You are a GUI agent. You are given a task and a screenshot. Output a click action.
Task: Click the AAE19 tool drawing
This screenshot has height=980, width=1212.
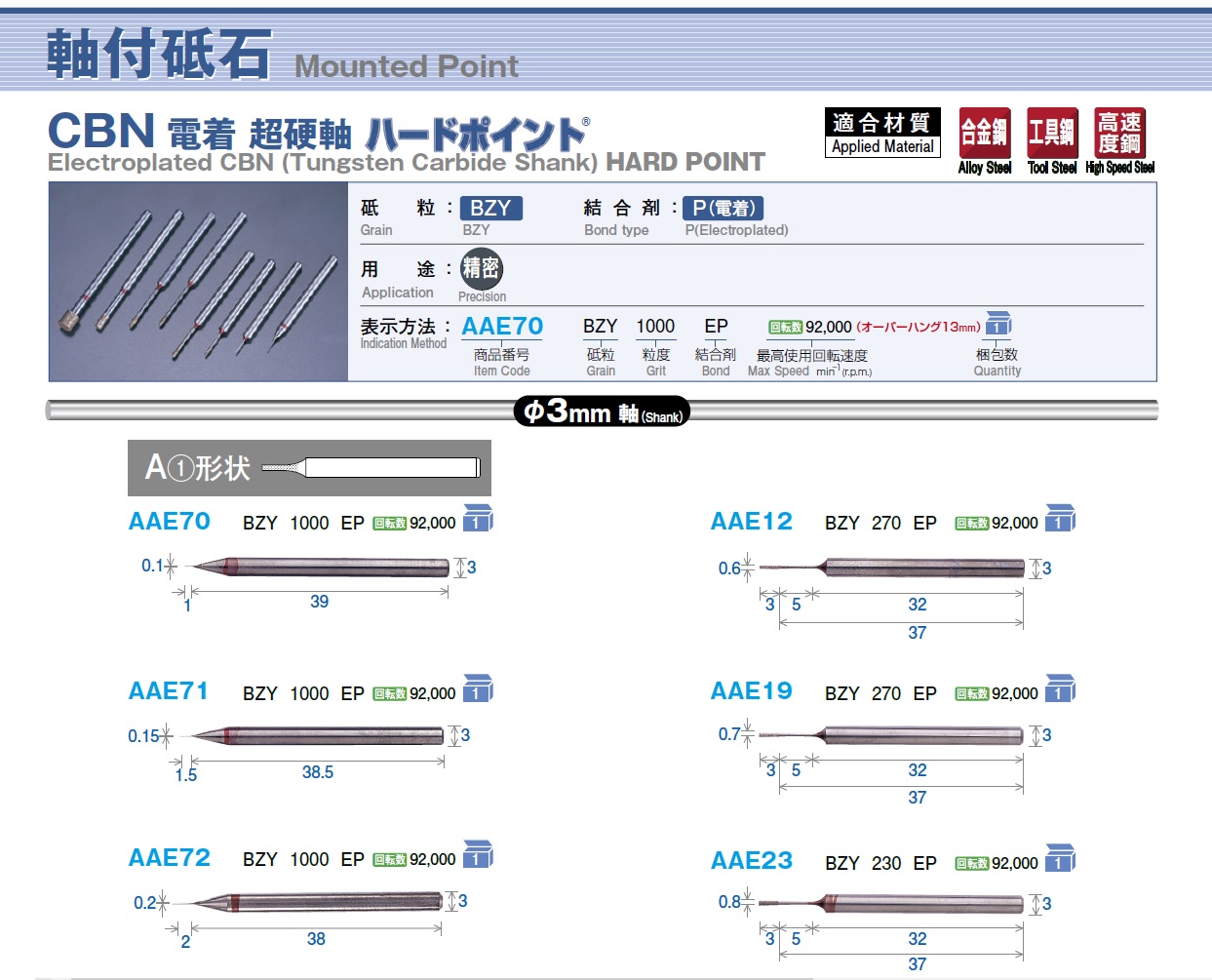tap(892, 735)
